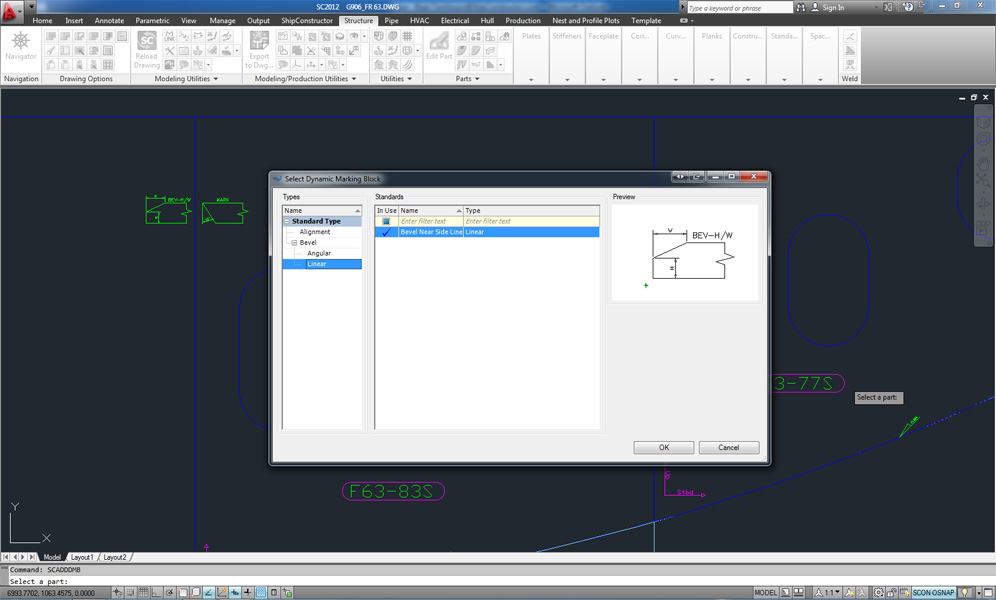This screenshot has width=996, height=600.
Task: Expand the Stiffeners panel dropdown arrow
Action: tap(567, 79)
